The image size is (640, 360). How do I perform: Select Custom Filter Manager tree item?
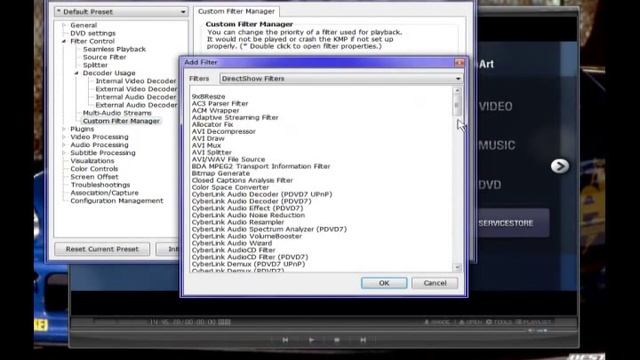pyautogui.click(x=121, y=121)
